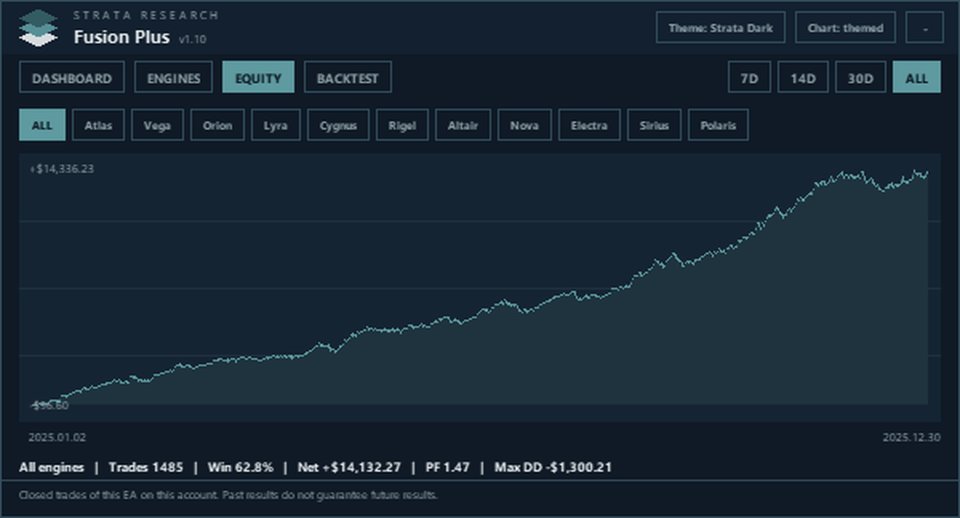Viewport: 960px width, 518px height.
Task: Open the BACKTEST tab
Action: tap(347, 77)
